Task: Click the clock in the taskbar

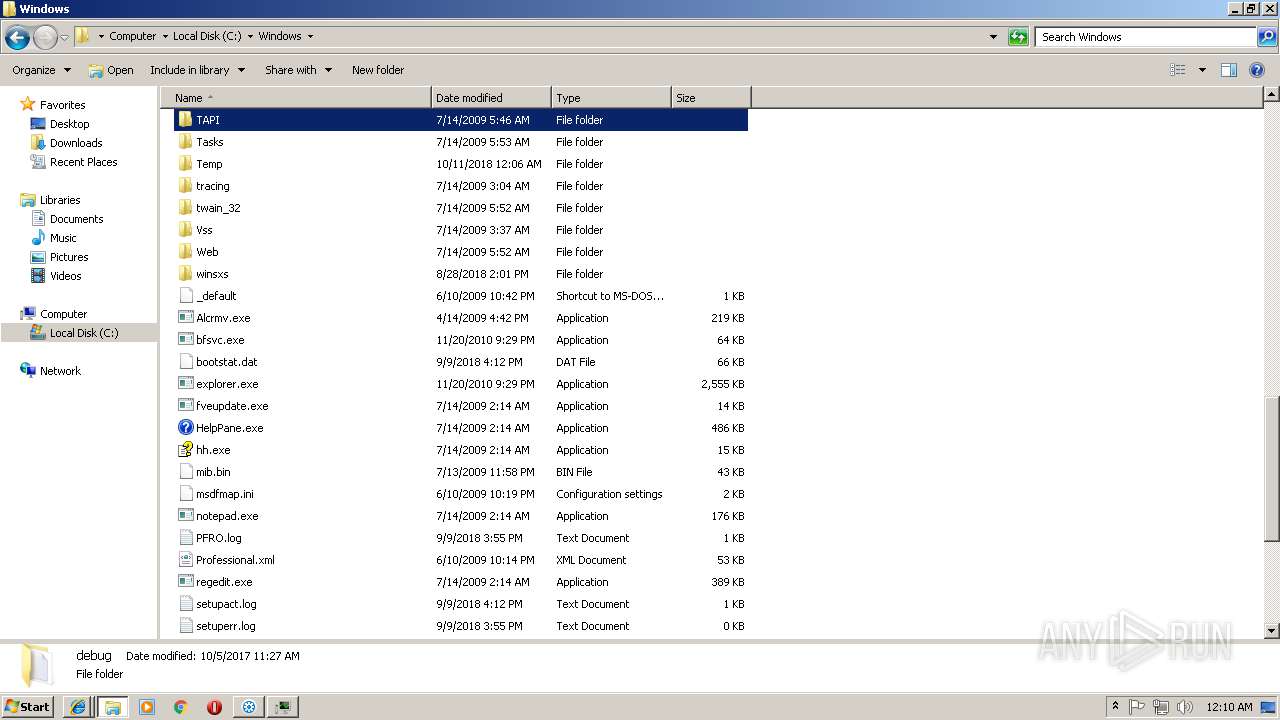Action: (x=1229, y=707)
